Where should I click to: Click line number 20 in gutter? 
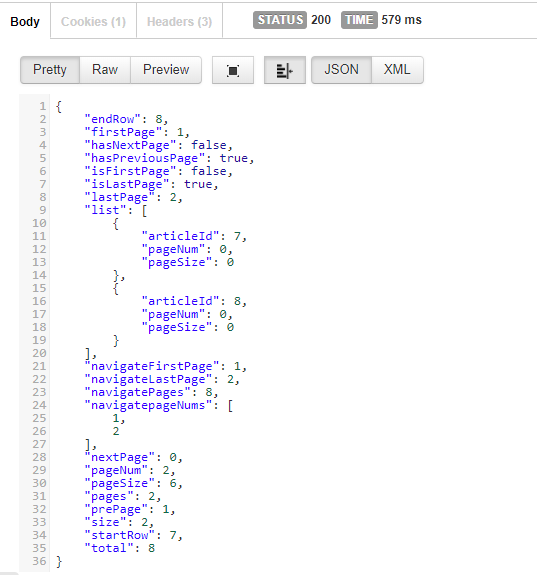click(x=39, y=353)
